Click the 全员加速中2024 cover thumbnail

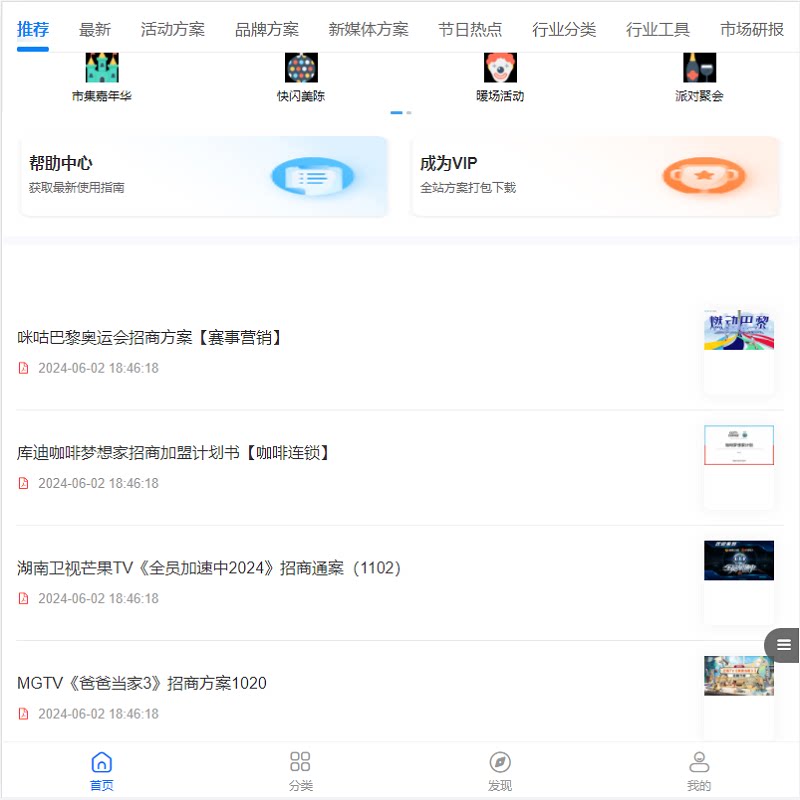(739, 560)
